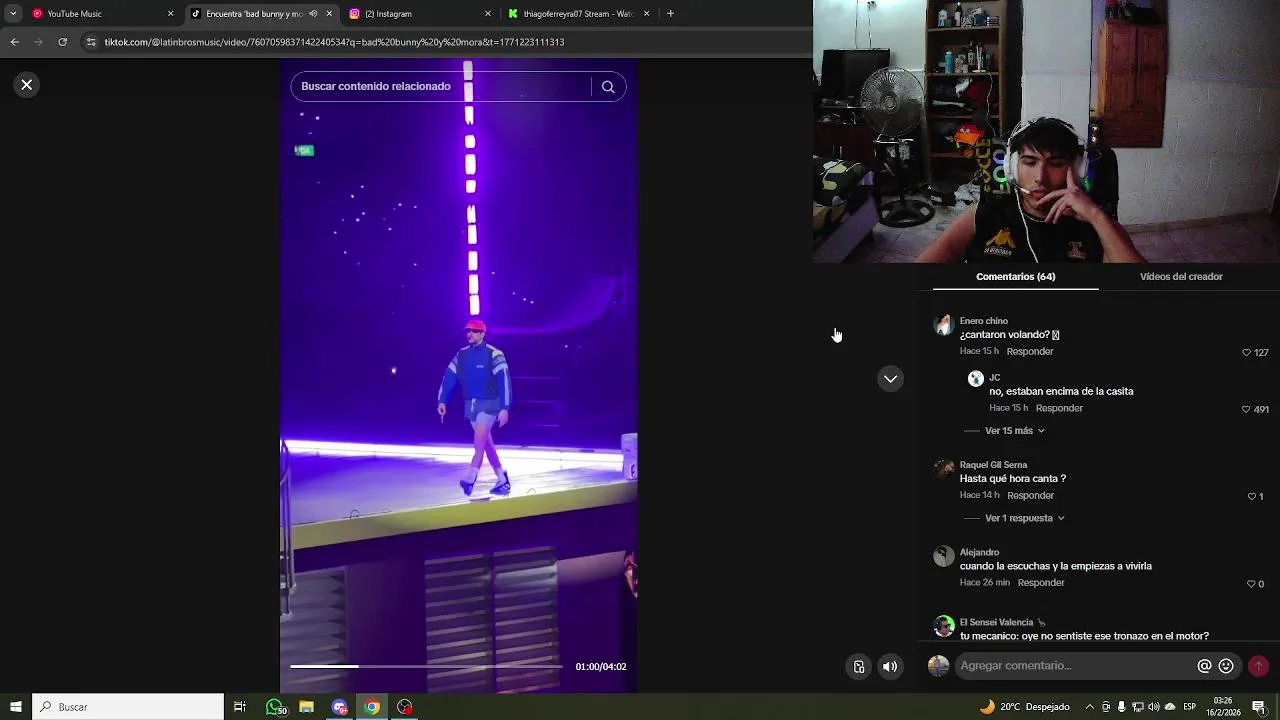The height and width of the screenshot is (720, 1280).
Task: Reply to Enero chino's comment
Action: 1030,352
